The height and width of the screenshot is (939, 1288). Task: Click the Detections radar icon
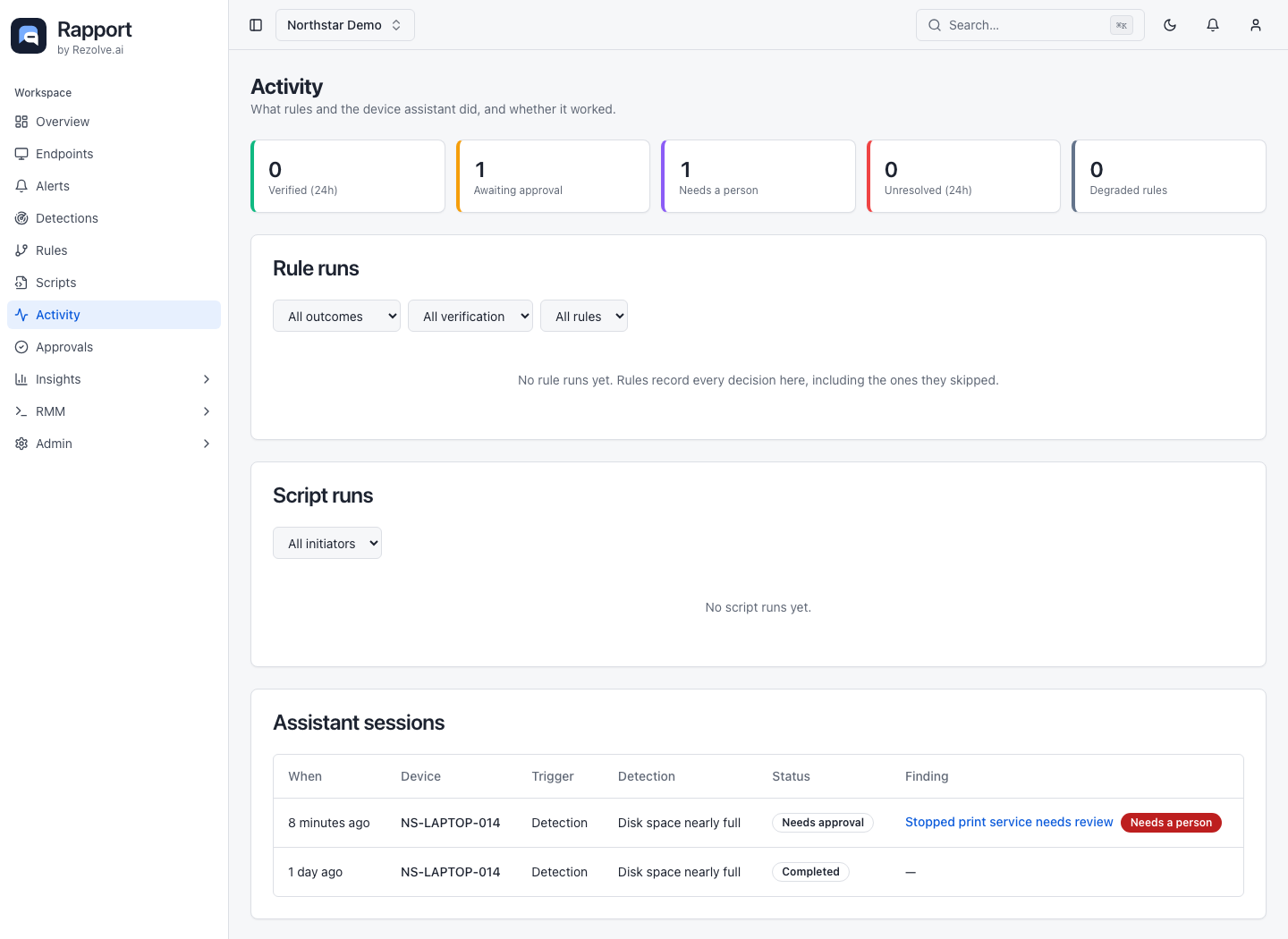click(21, 218)
